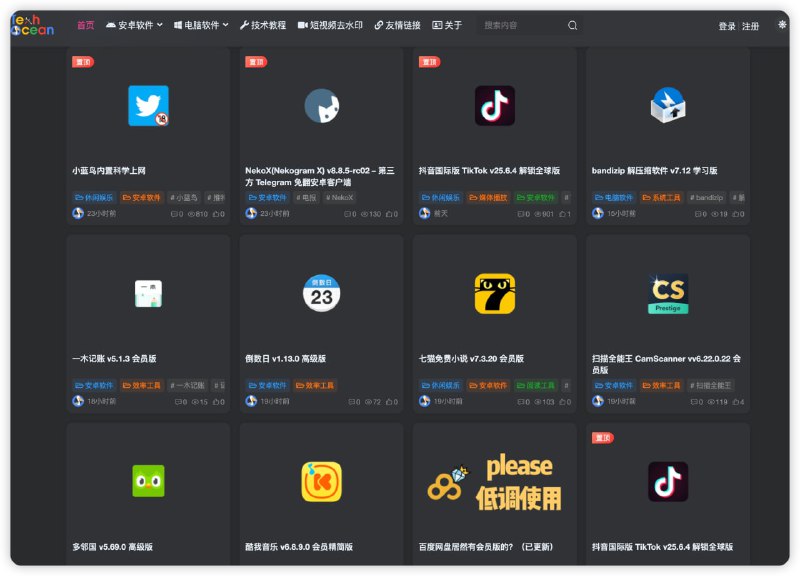Open the 友情链接 menu item
Viewport: 800px width, 576px height.
click(x=397, y=25)
